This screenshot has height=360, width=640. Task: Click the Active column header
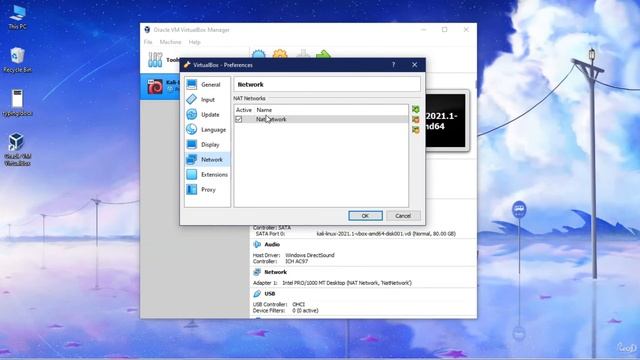(x=244, y=110)
